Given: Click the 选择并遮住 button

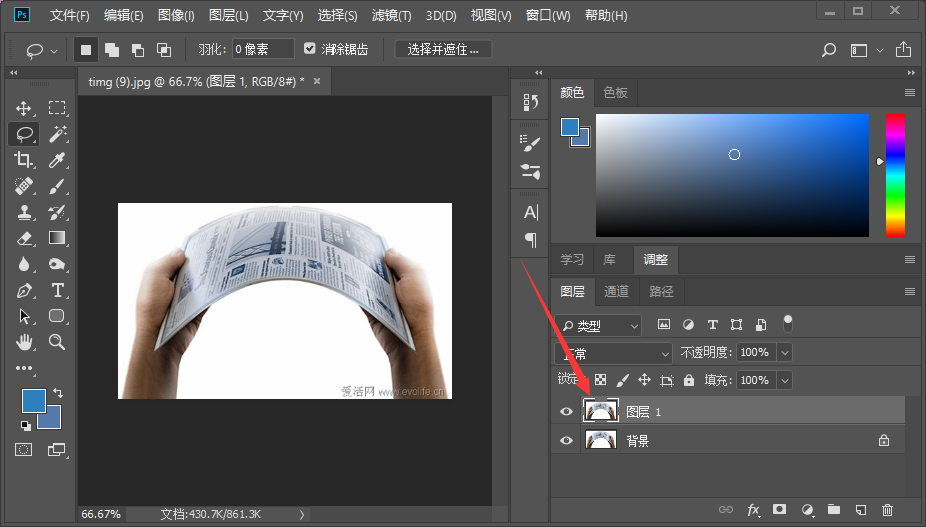Looking at the screenshot, I should (x=443, y=49).
